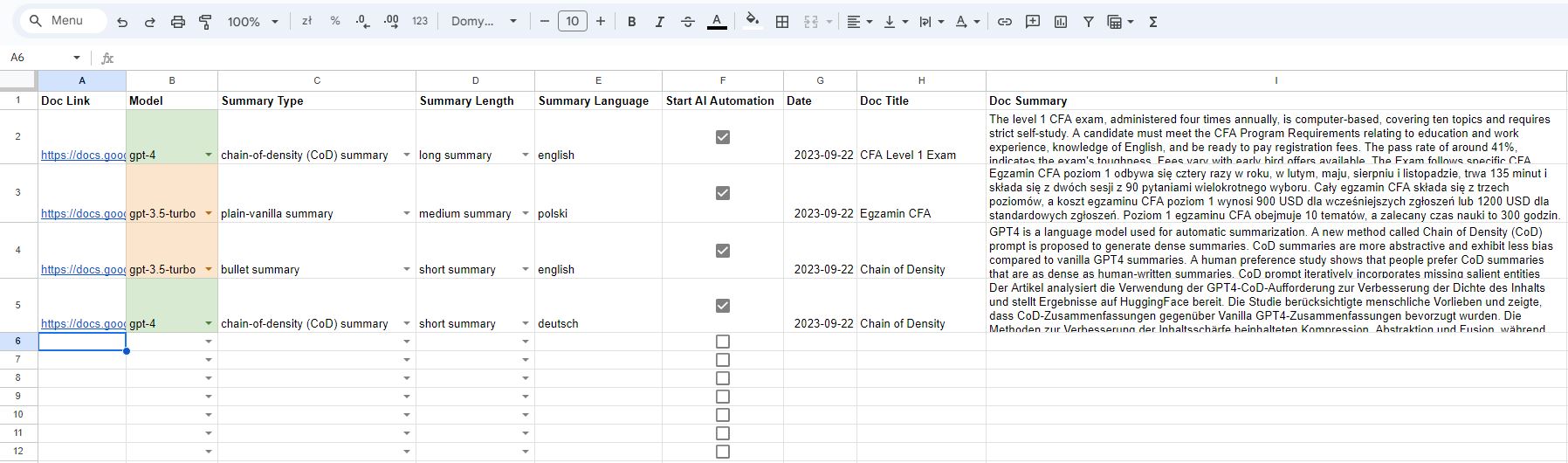This screenshot has height=463, width=1568.
Task: Uncheck automation checkbox in row 4
Action: pos(723,251)
